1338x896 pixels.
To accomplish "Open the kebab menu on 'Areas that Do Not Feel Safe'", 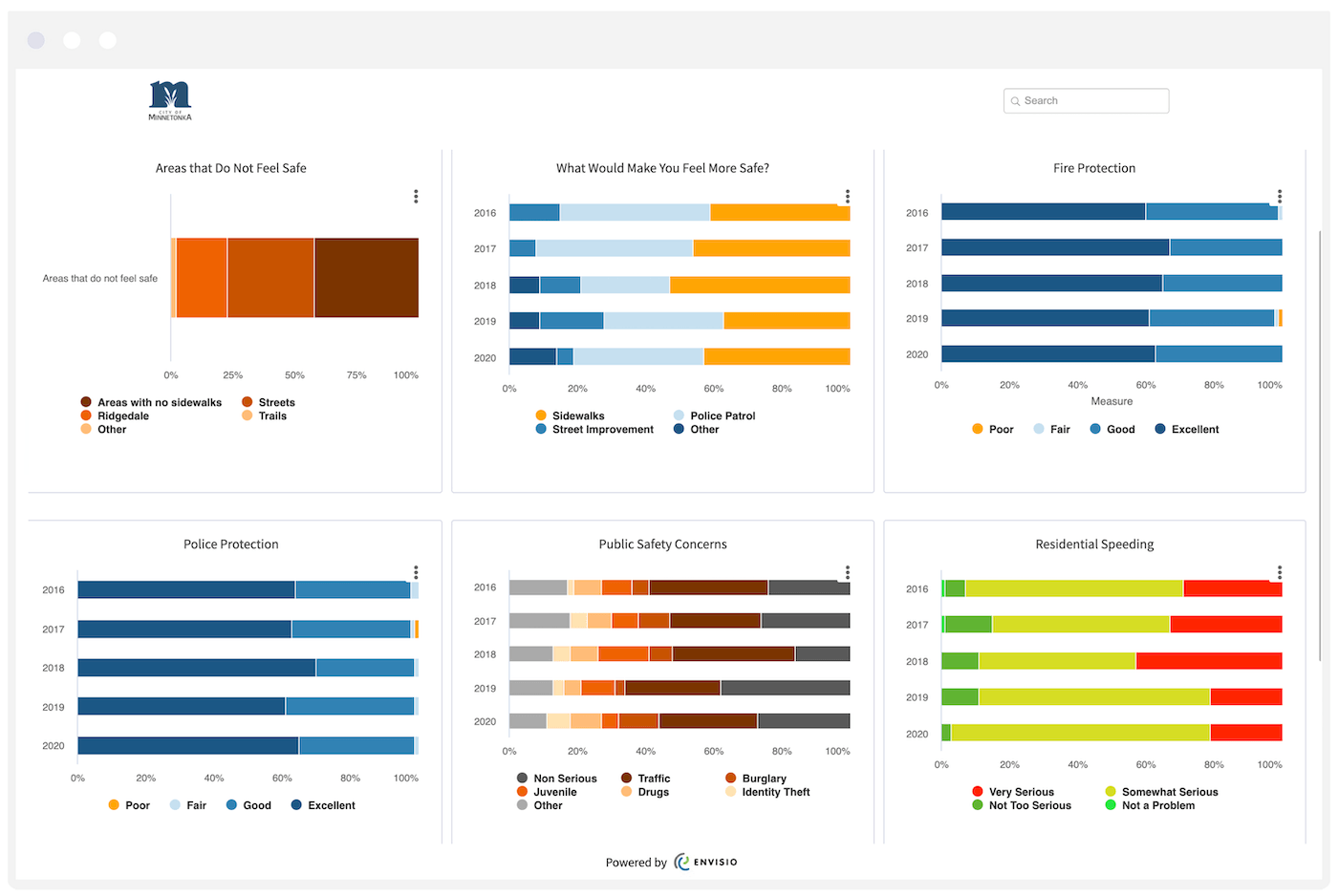I will (416, 196).
